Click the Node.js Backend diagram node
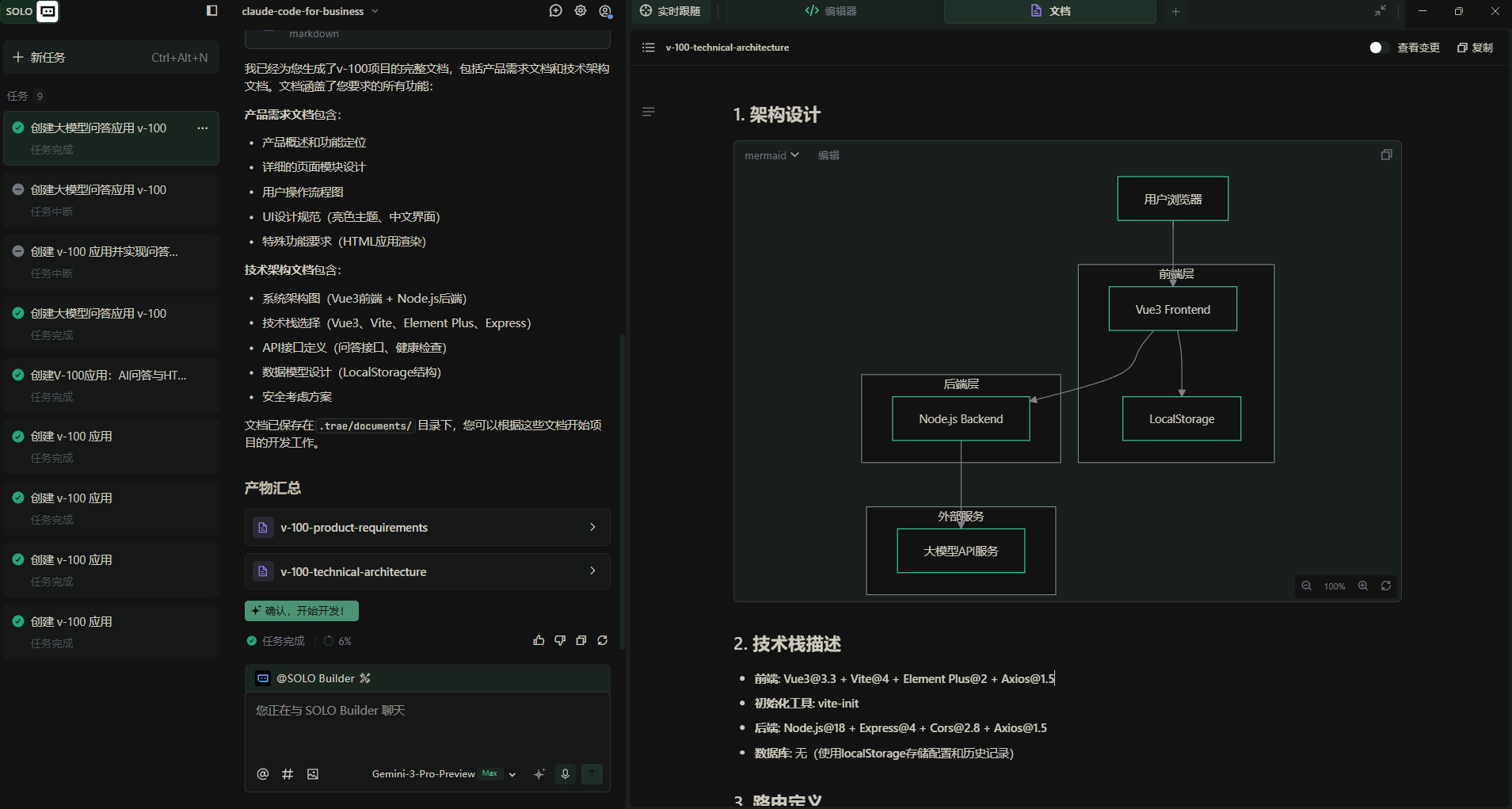Image resolution: width=1512 pixels, height=809 pixels. pos(961,418)
